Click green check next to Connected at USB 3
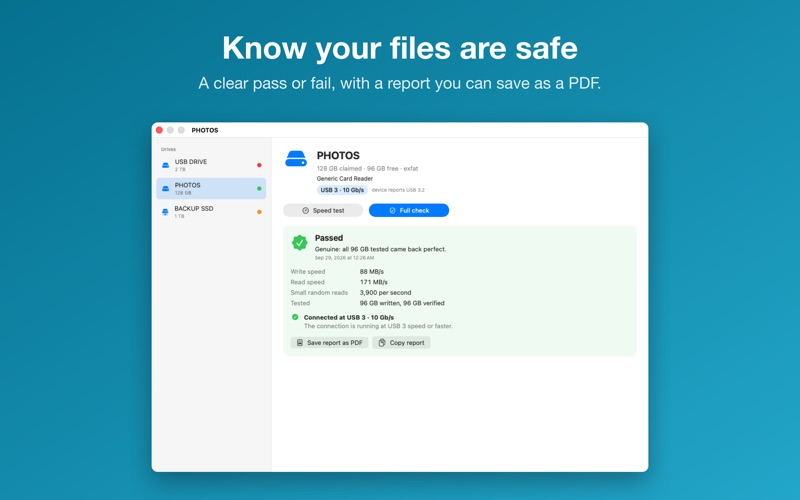The height and width of the screenshot is (500, 800). click(295, 317)
